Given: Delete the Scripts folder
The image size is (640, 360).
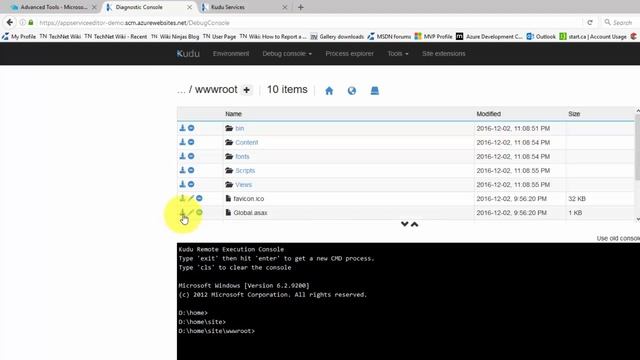Looking at the screenshot, I should click(191, 170).
